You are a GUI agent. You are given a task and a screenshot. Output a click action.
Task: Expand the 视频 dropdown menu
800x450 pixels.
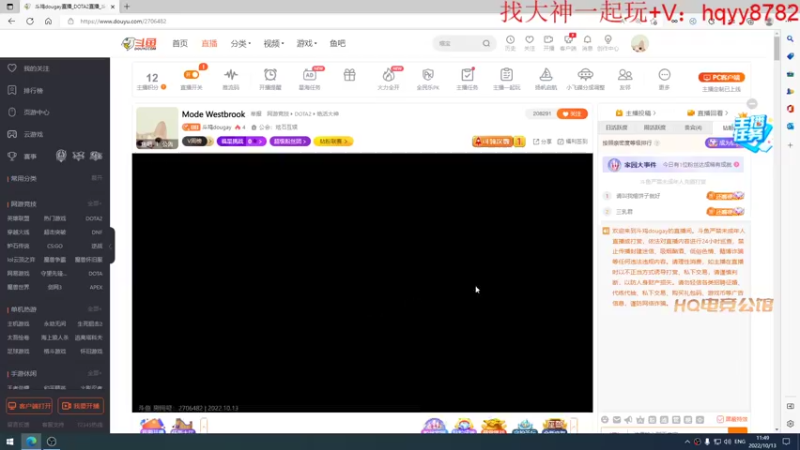pos(273,43)
